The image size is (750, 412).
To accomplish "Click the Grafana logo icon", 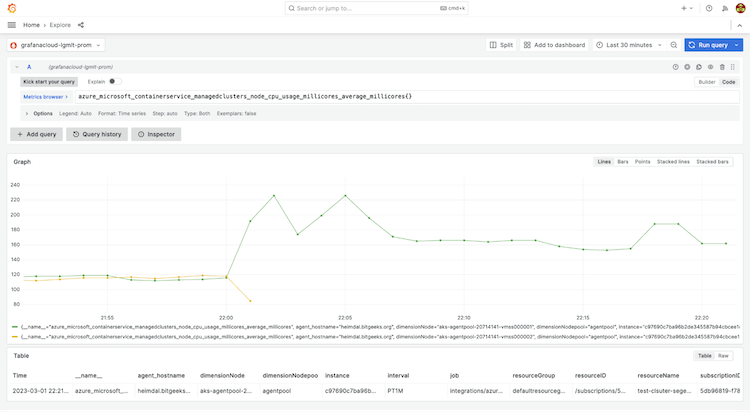I will (x=12, y=7).
